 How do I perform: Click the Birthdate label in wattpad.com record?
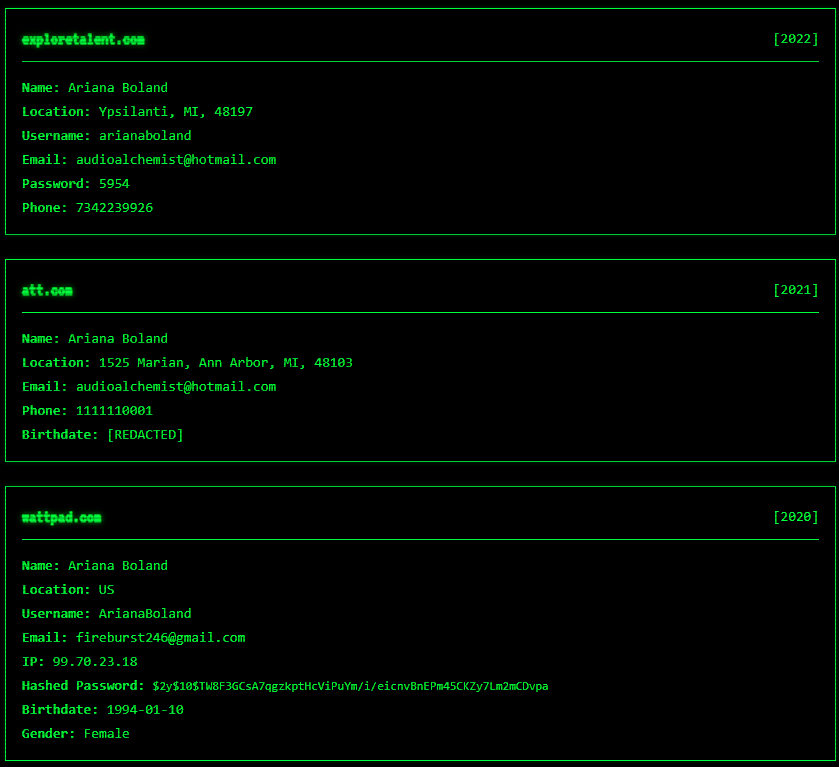tap(60, 710)
